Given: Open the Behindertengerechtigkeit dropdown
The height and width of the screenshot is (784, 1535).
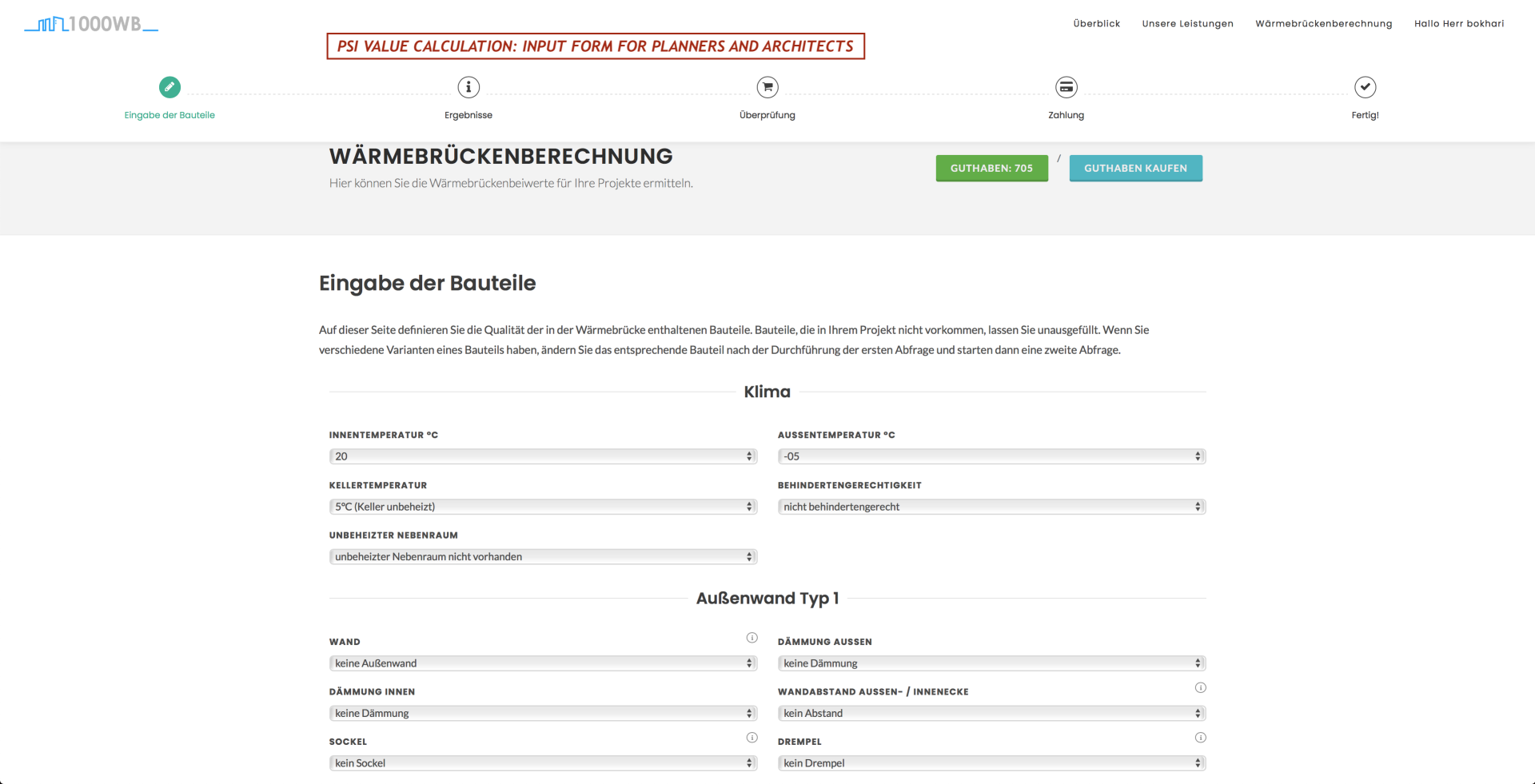Looking at the screenshot, I should [x=991, y=507].
